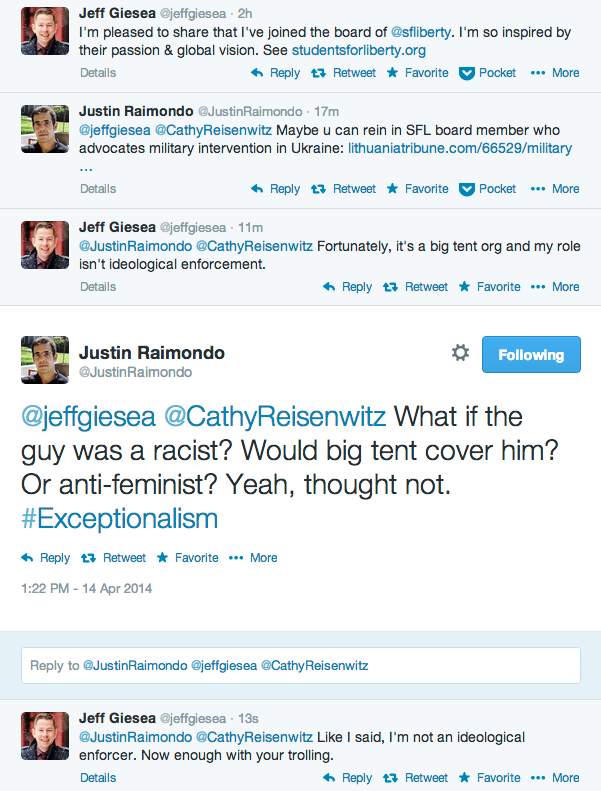Viewport: 601px width, 791px height.
Task: Retweet the main #Exceptionalism tweet
Action: [113, 558]
